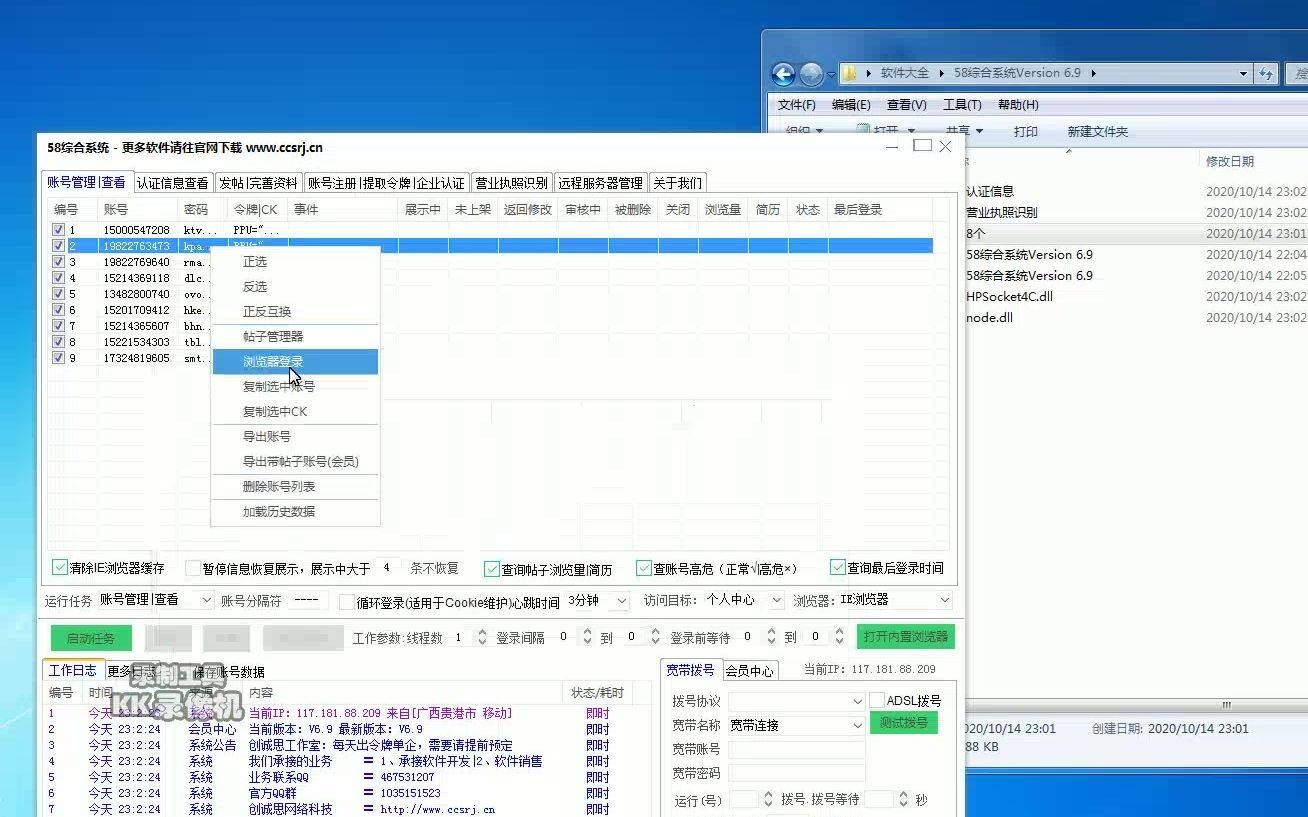This screenshot has height=817, width=1308.
Task: Click 账号分隔符 input field
Action: tap(307, 600)
